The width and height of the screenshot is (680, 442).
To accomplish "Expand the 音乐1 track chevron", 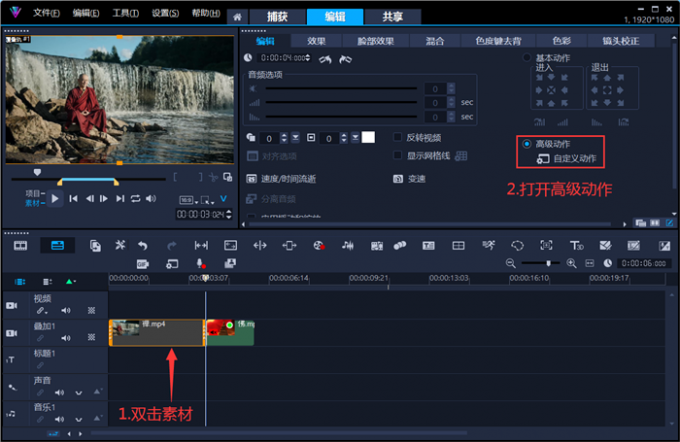I will 78,419.
